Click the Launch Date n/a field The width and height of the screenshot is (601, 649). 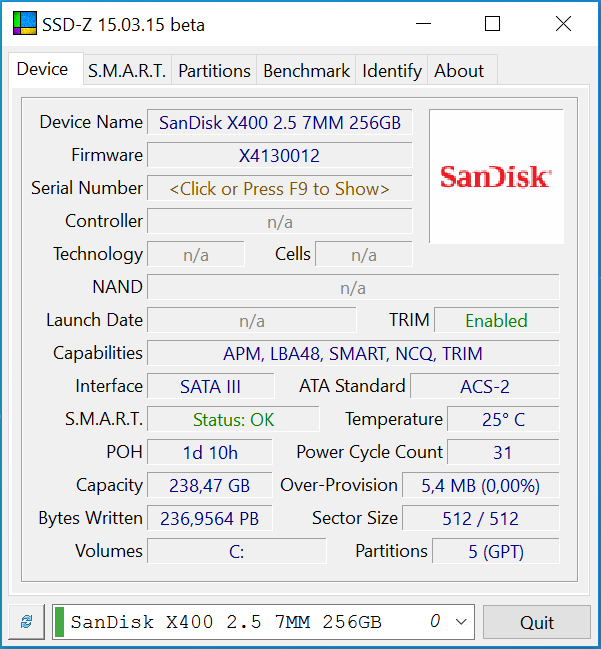252,320
